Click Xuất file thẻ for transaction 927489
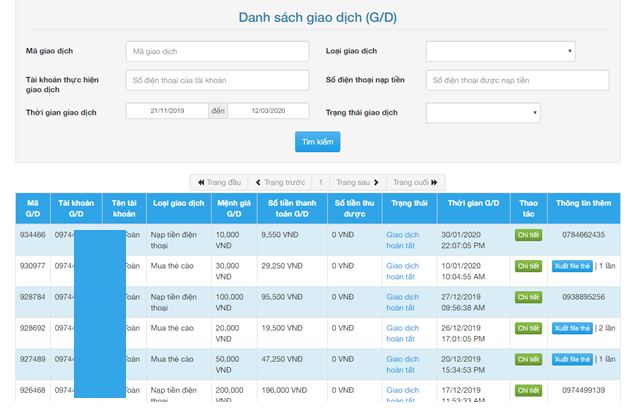This screenshot has width=630, height=420. pos(572,359)
